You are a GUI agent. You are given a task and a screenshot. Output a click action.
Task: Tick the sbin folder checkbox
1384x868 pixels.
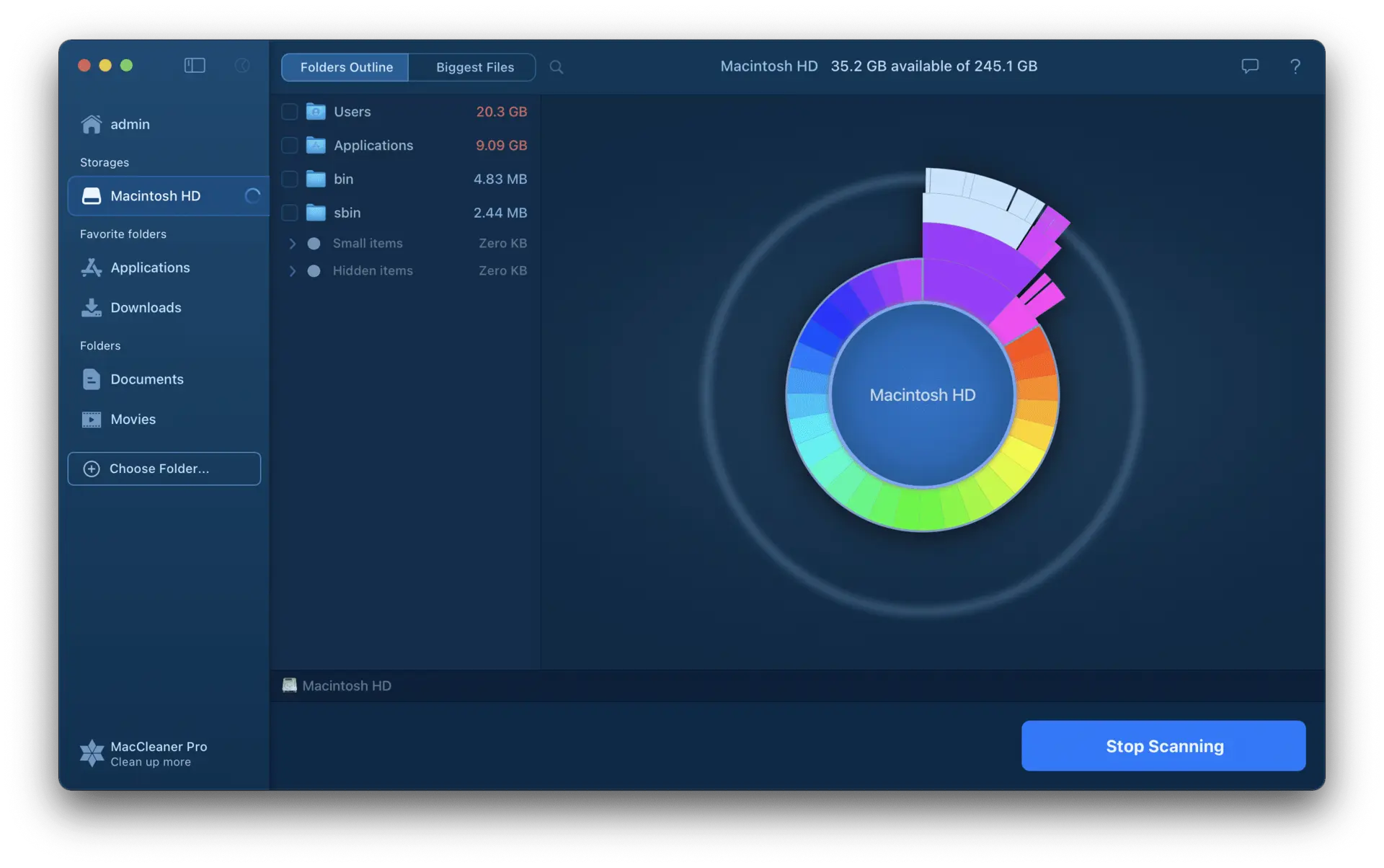(x=289, y=213)
